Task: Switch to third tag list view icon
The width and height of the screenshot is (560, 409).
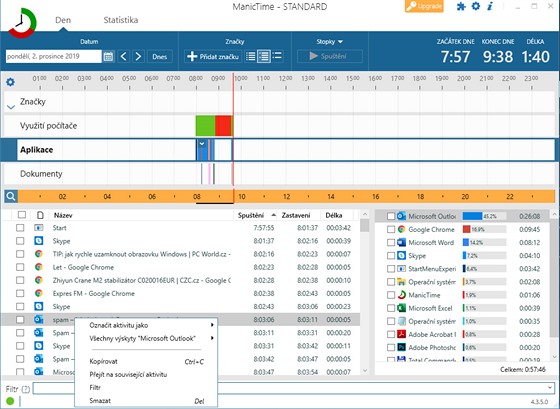Action: 277,56
